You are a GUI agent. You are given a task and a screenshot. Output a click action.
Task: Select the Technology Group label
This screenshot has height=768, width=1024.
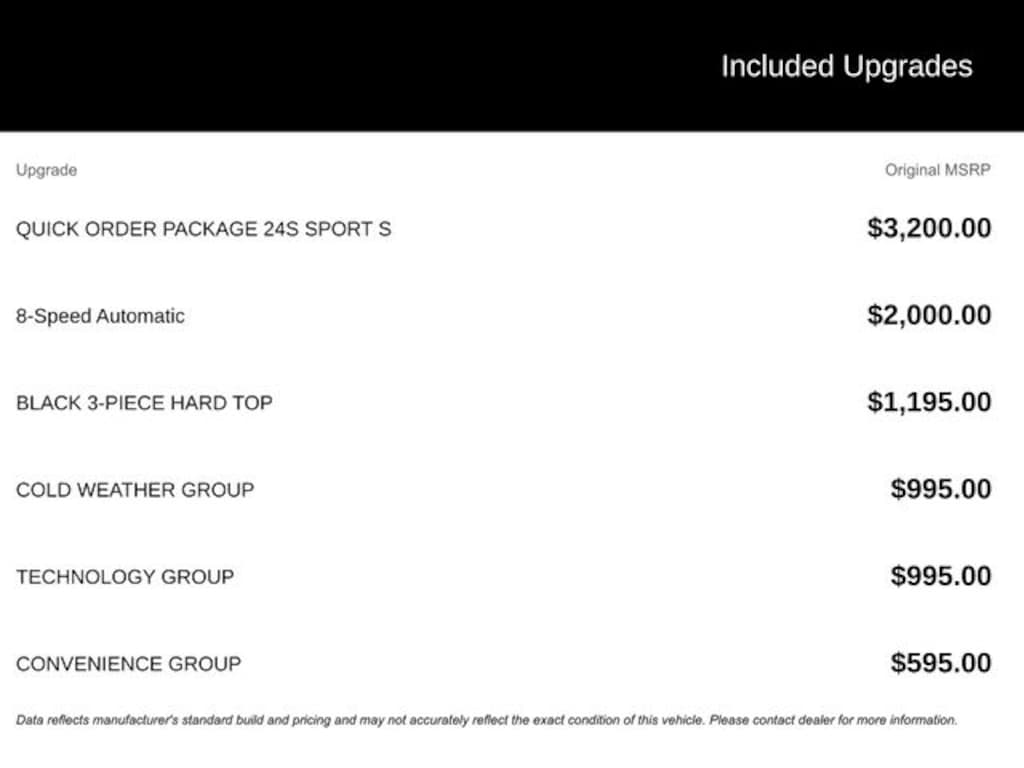pos(125,577)
